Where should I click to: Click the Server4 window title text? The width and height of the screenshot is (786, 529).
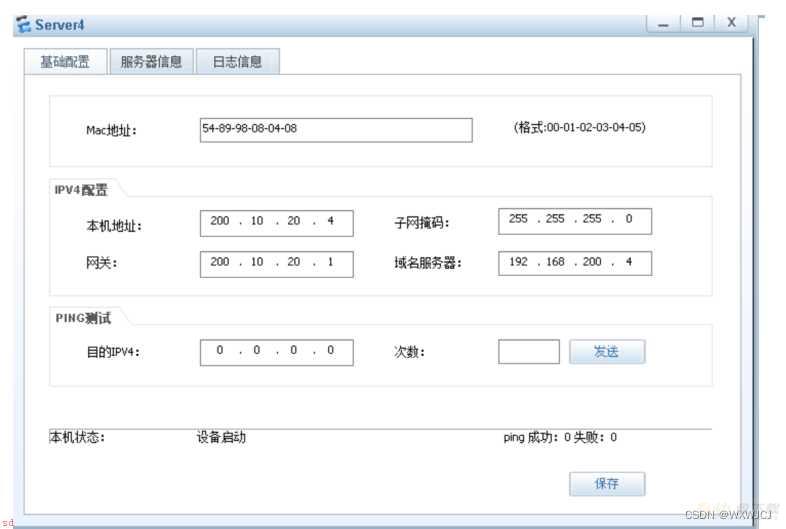pyautogui.click(x=60, y=25)
